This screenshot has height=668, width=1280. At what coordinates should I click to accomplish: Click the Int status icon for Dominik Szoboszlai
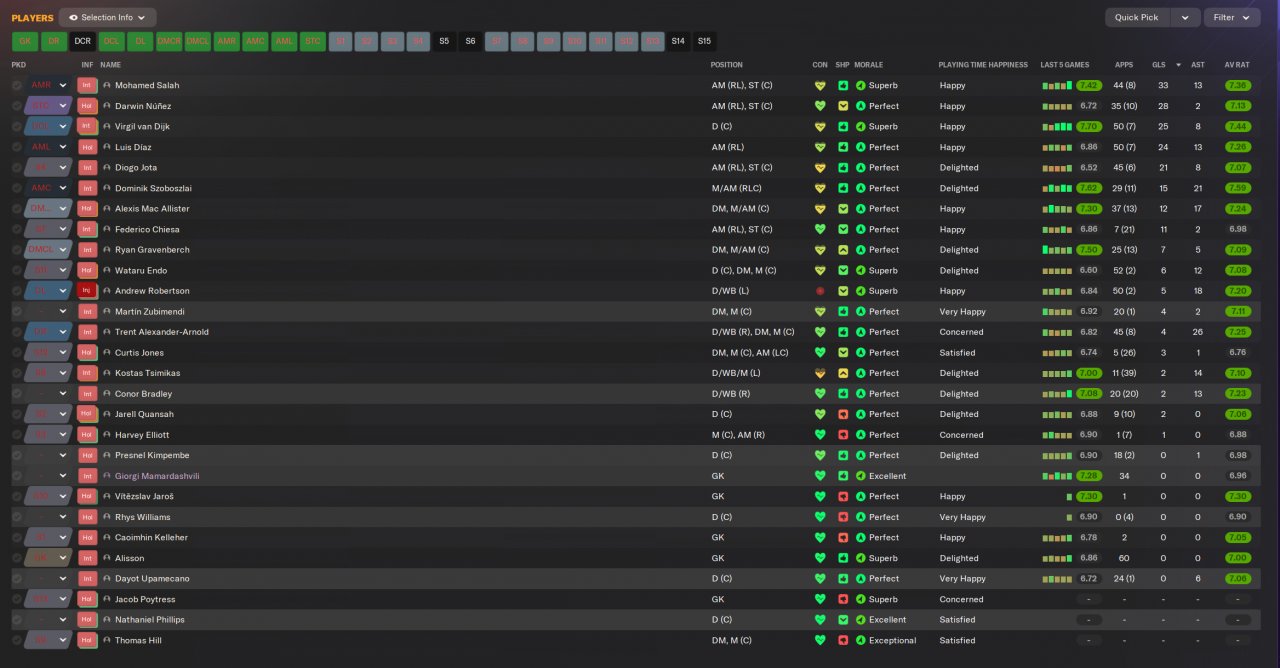coord(87,188)
